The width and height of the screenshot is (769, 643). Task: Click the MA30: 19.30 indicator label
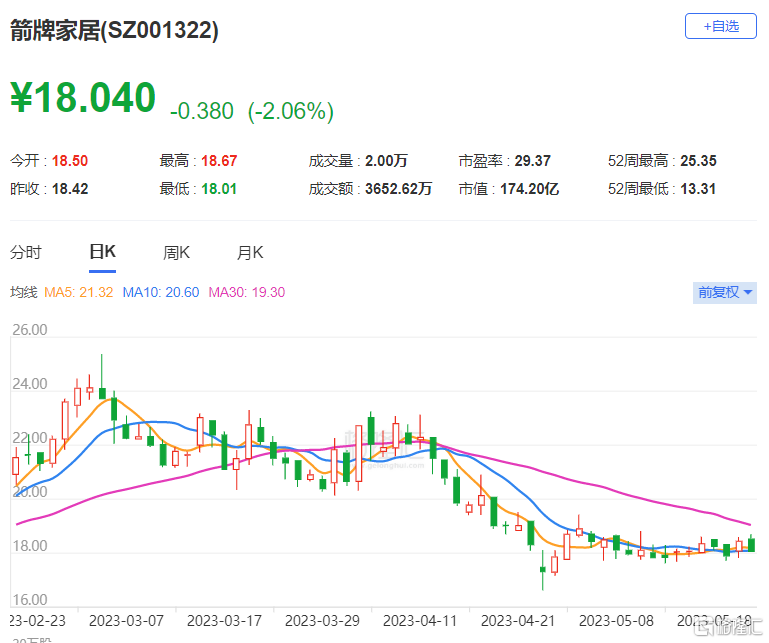point(247,292)
